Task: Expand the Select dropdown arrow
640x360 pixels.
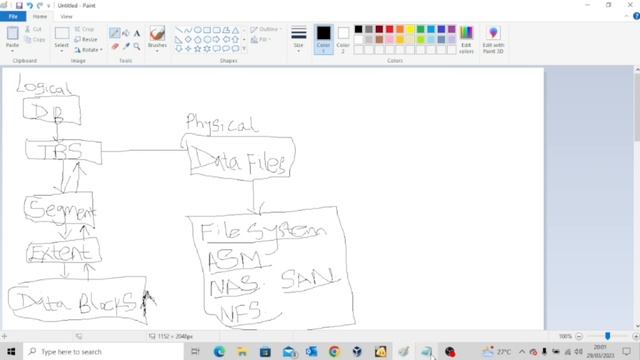Action: click(x=62, y=51)
